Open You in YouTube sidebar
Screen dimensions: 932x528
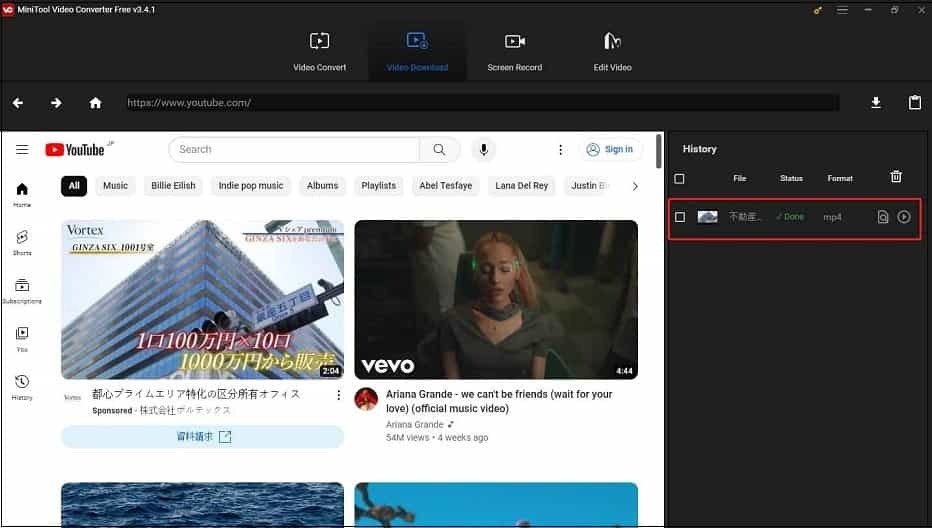(x=22, y=339)
